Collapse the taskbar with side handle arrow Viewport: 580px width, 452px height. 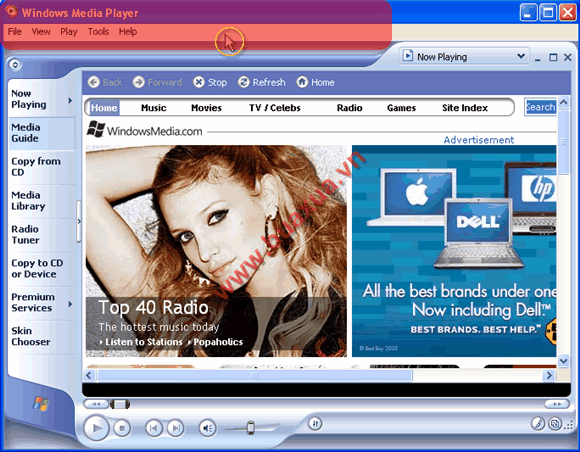coord(79,222)
